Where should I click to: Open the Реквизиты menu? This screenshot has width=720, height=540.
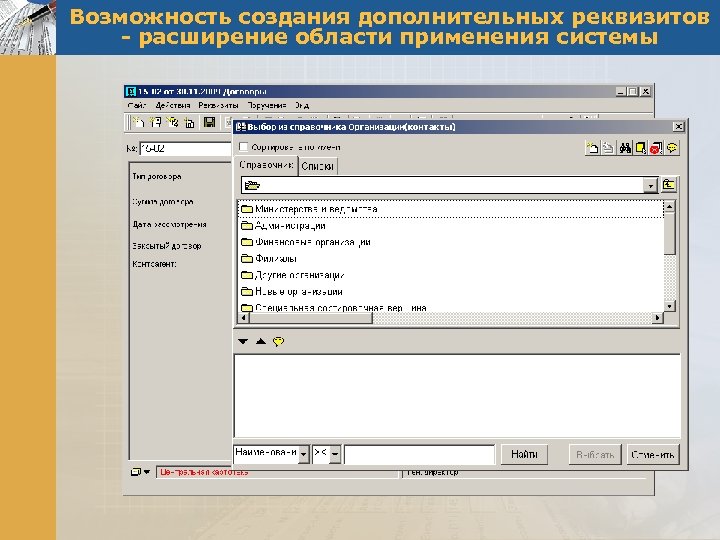point(218,105)
